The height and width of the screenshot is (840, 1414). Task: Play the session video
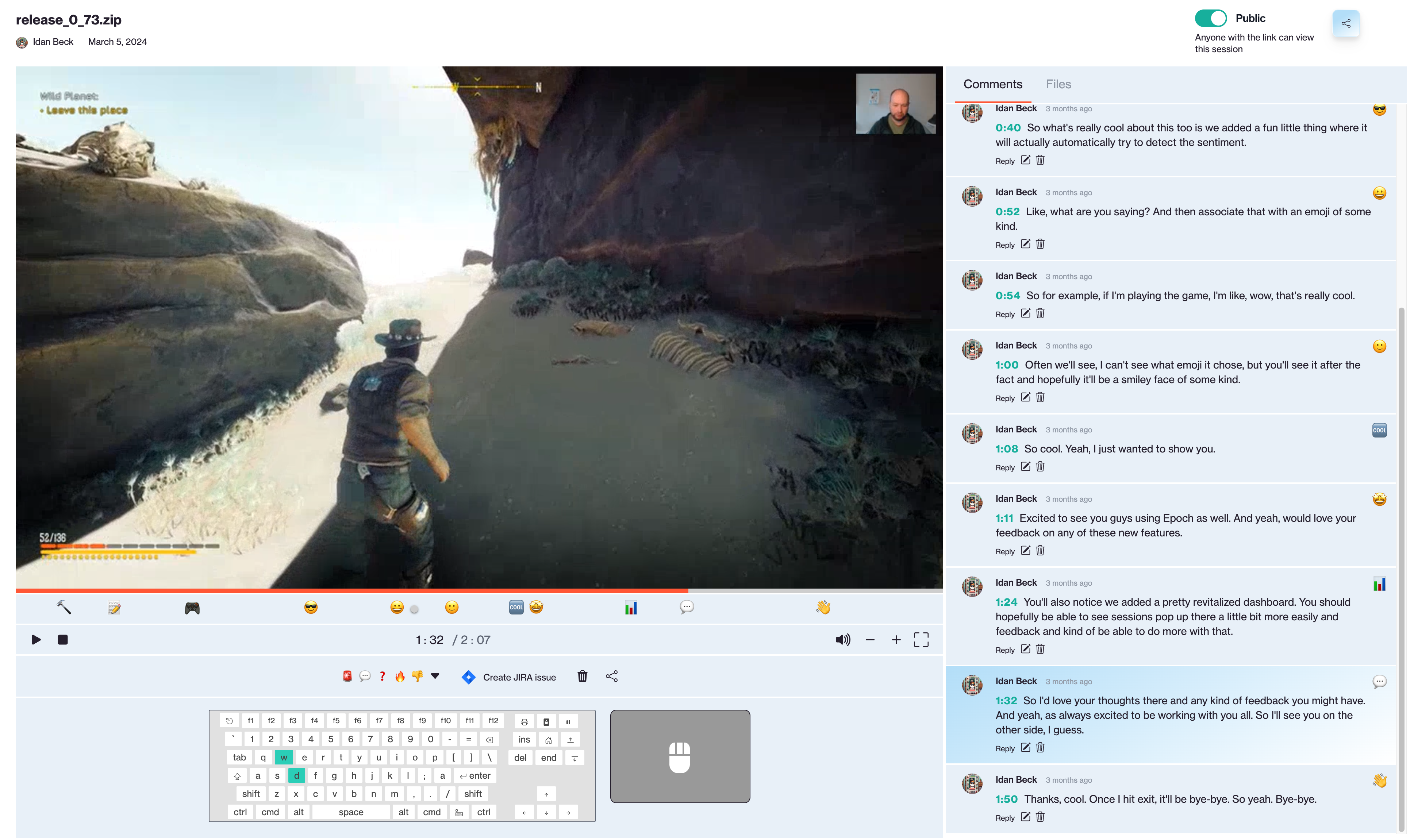[x=36, y=639]
